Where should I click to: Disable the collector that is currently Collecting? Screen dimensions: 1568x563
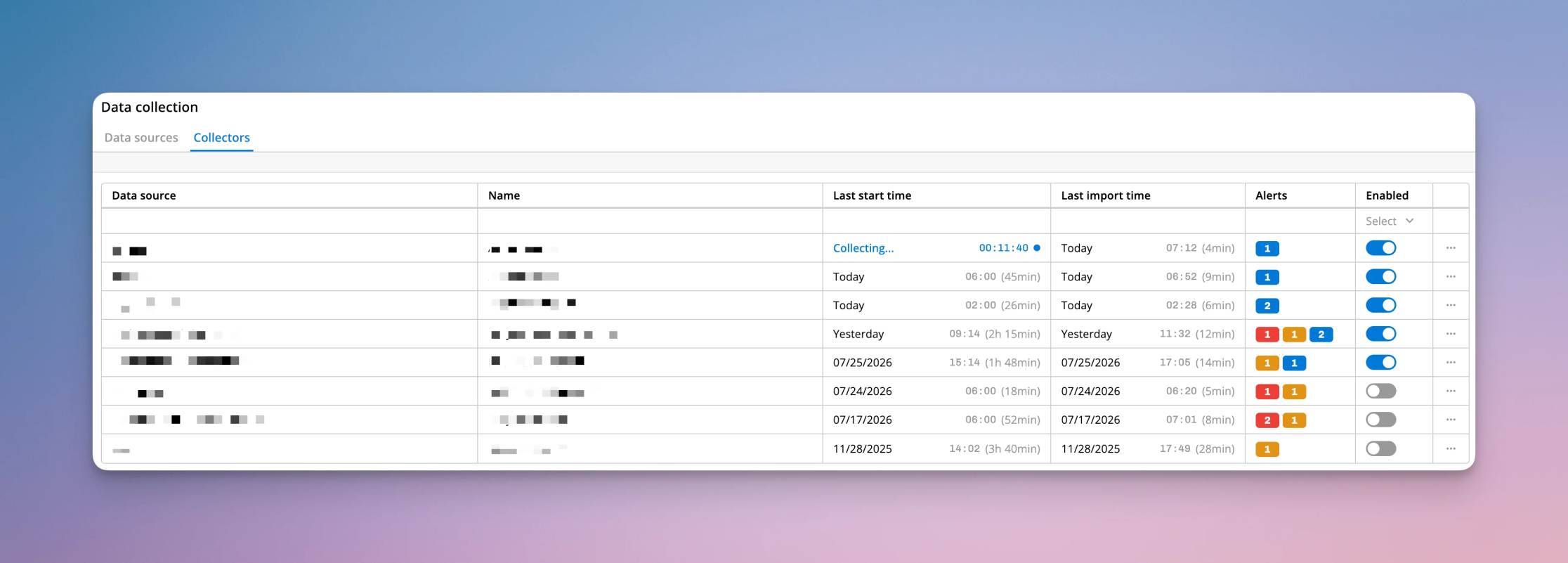coord(1381,248)
